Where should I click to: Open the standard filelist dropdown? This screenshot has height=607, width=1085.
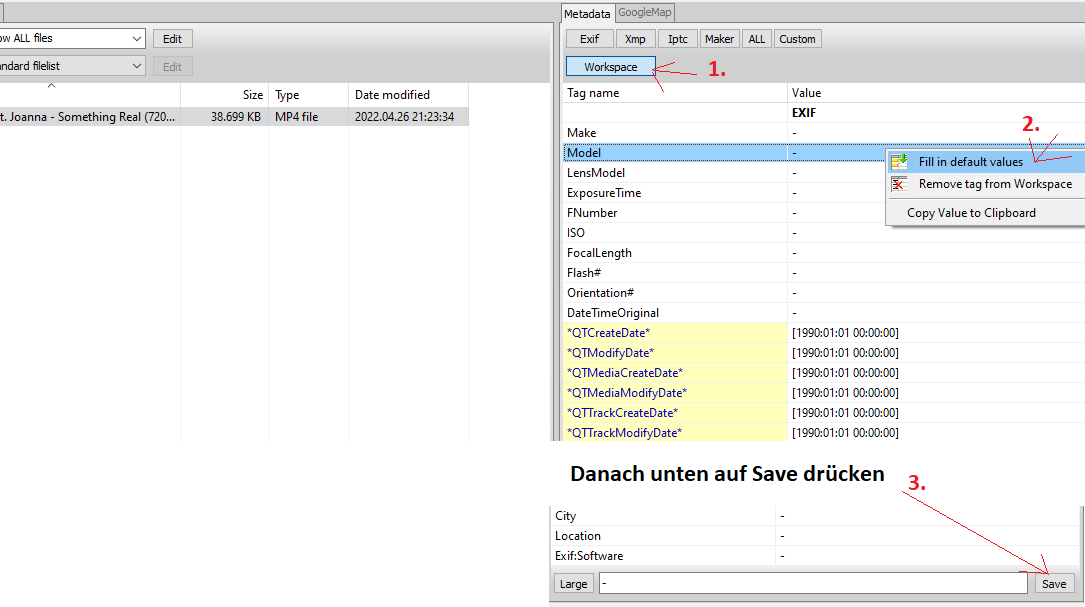[x=136, y=66]
